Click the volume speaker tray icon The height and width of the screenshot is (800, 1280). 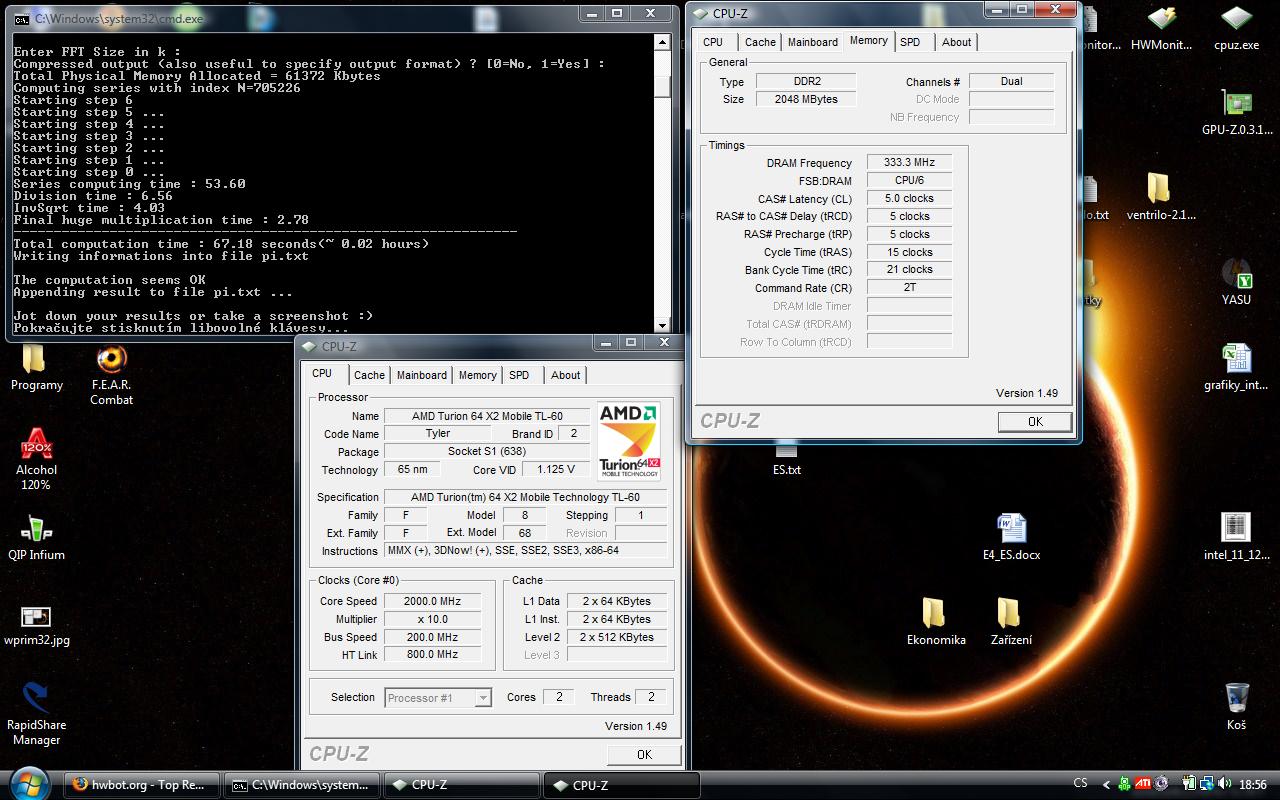[1226, 785]
